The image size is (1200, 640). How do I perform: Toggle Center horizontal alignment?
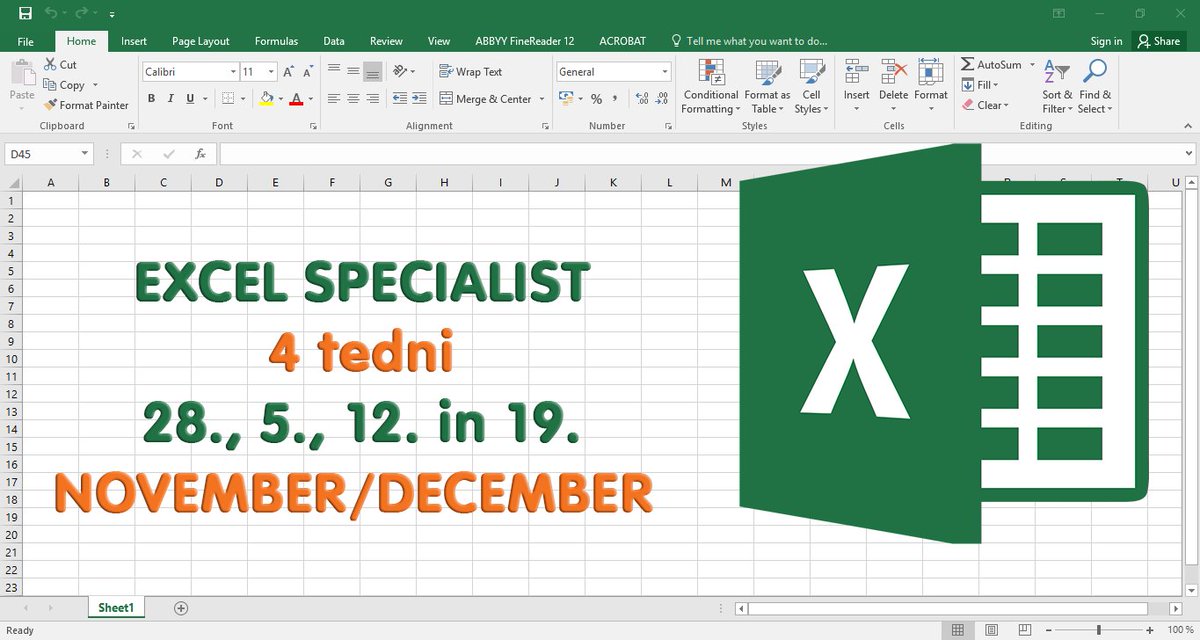pos(353,99)
